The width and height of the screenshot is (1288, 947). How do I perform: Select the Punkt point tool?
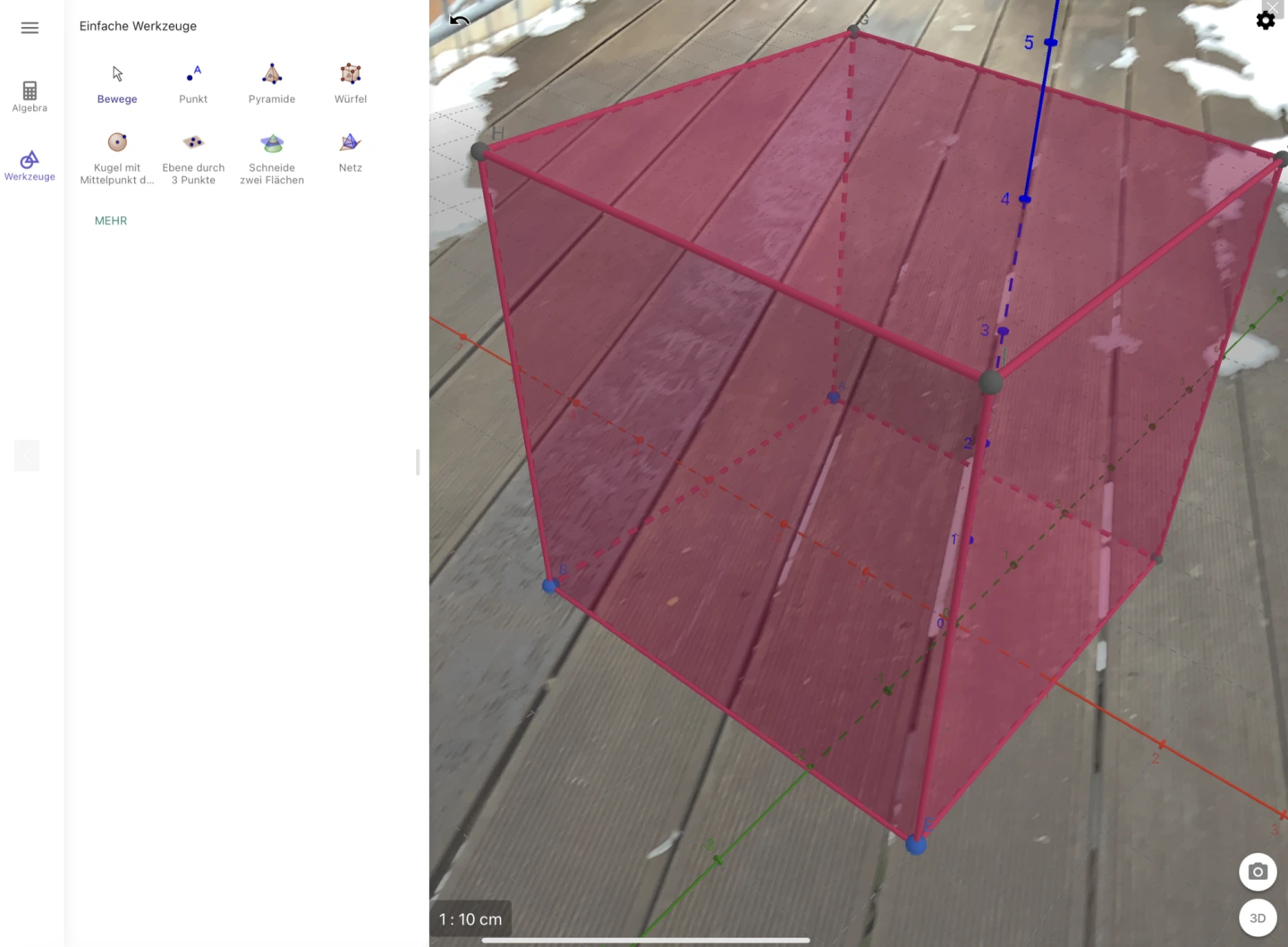point(193,84)
